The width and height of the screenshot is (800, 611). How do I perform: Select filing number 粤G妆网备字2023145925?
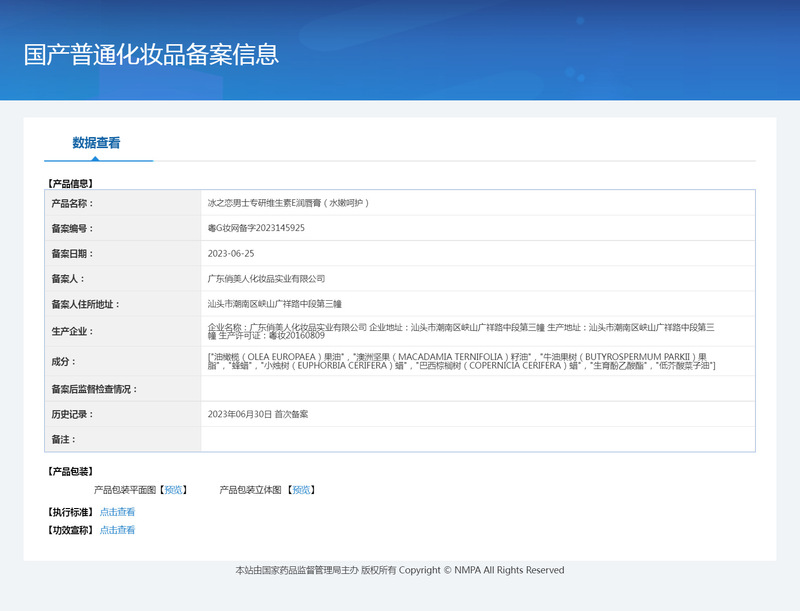coord(256,228)
